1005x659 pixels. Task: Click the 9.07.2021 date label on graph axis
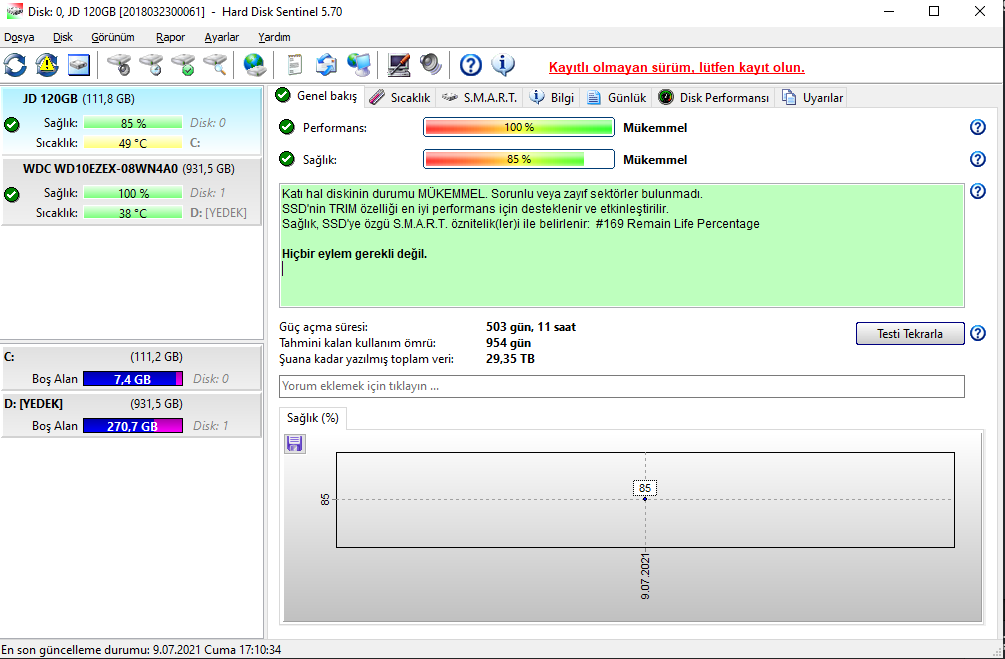click(645, 576)
